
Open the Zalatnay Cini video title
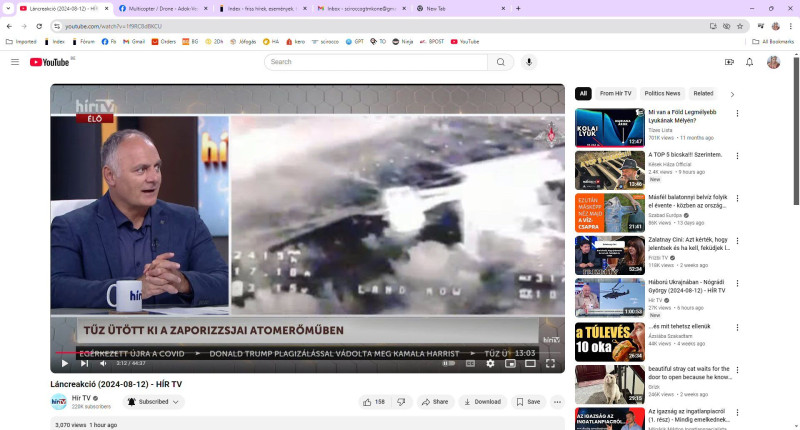689,244
